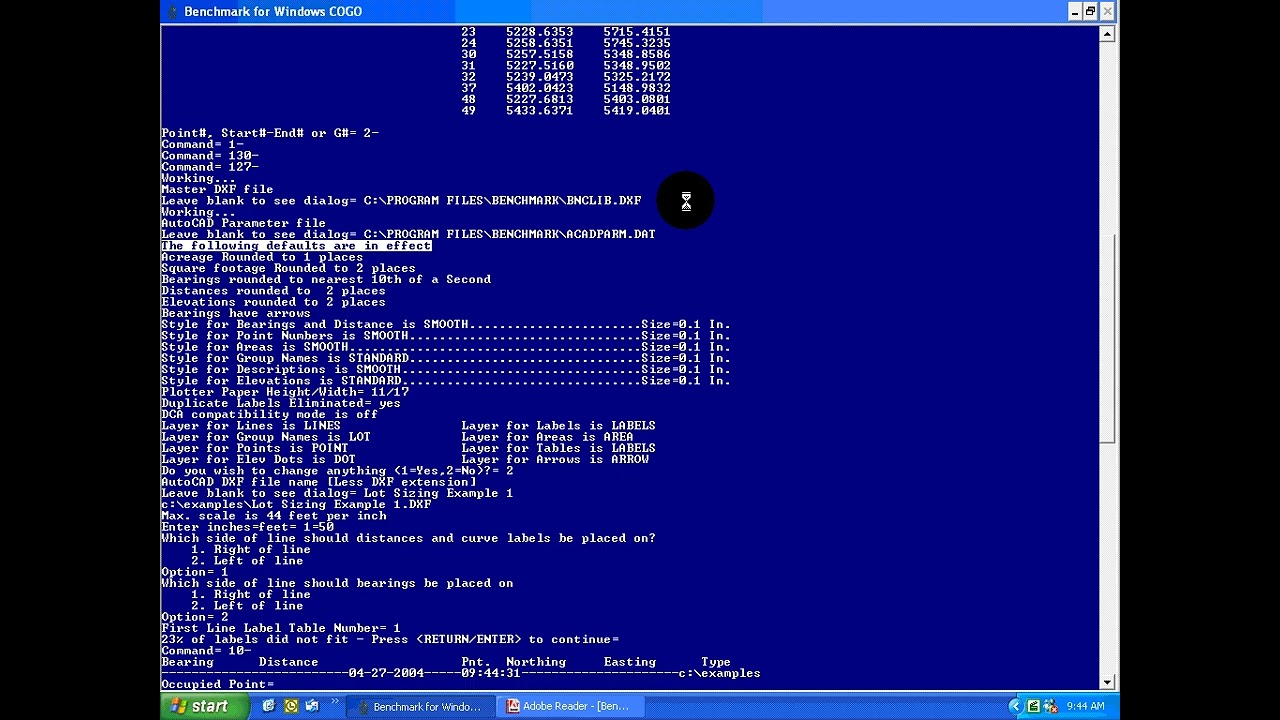Click the Show Desktop quick launch icon
This screenshot has width=1280, height=720.
tap(313, 706)
